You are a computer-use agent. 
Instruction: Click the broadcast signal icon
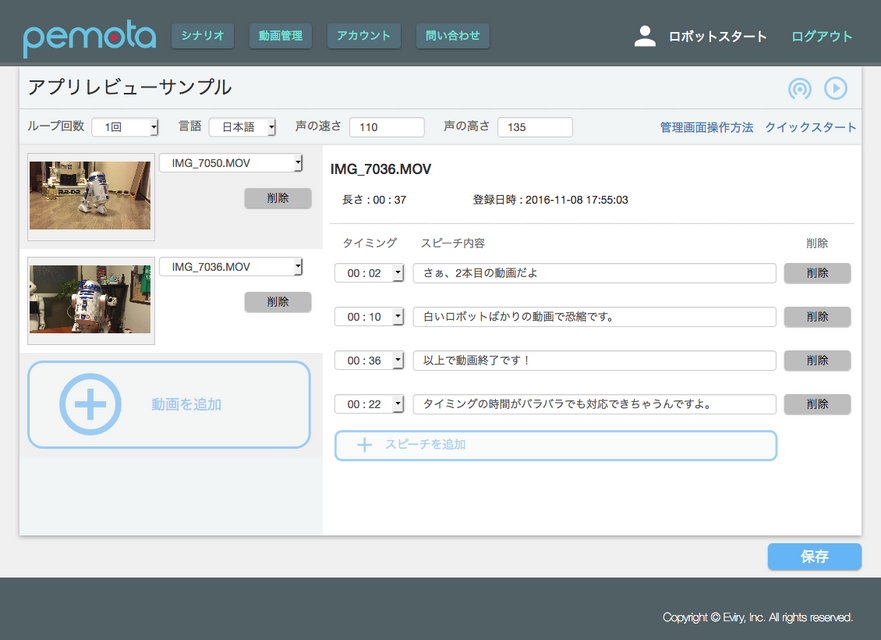point(799,89)
